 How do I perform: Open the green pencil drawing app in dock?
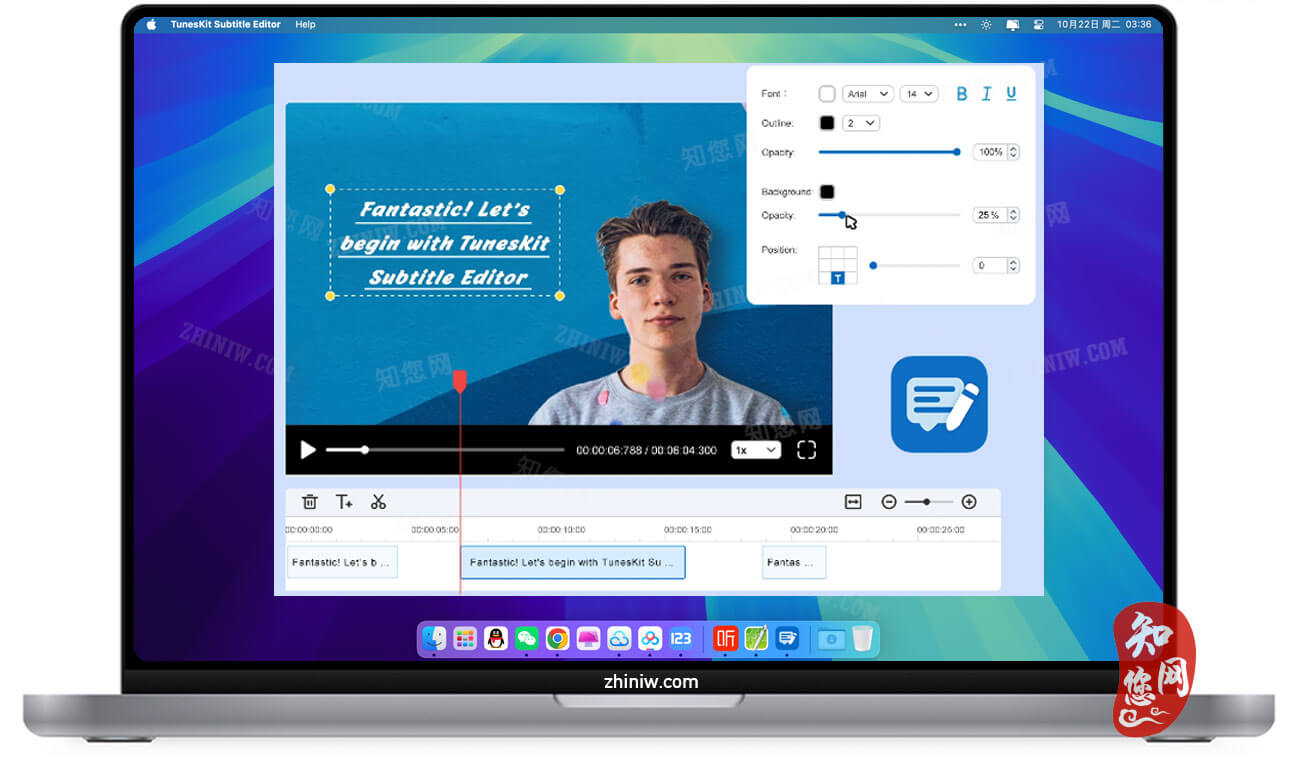(x=757, y=639)
